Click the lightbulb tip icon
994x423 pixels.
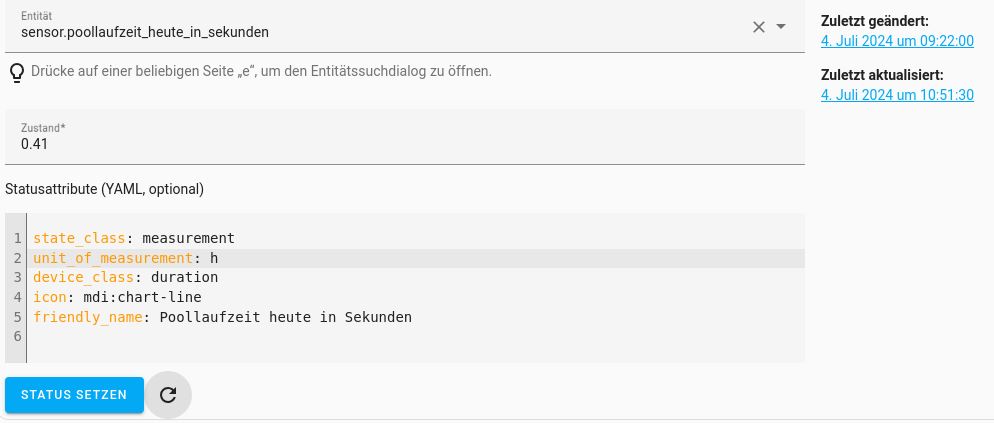[x=17, y=72]
